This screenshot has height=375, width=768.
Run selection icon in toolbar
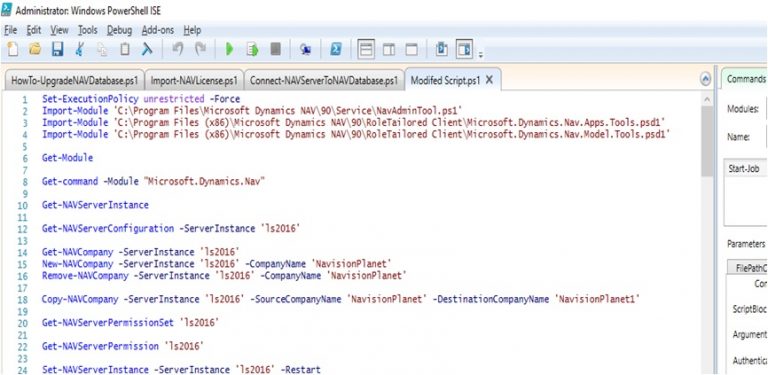pyautogui.click(x=252, y=49)
